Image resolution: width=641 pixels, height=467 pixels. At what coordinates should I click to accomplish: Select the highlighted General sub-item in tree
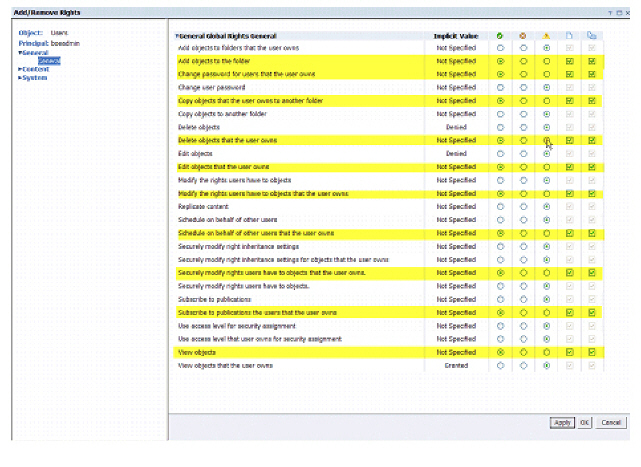coord(49,61)
